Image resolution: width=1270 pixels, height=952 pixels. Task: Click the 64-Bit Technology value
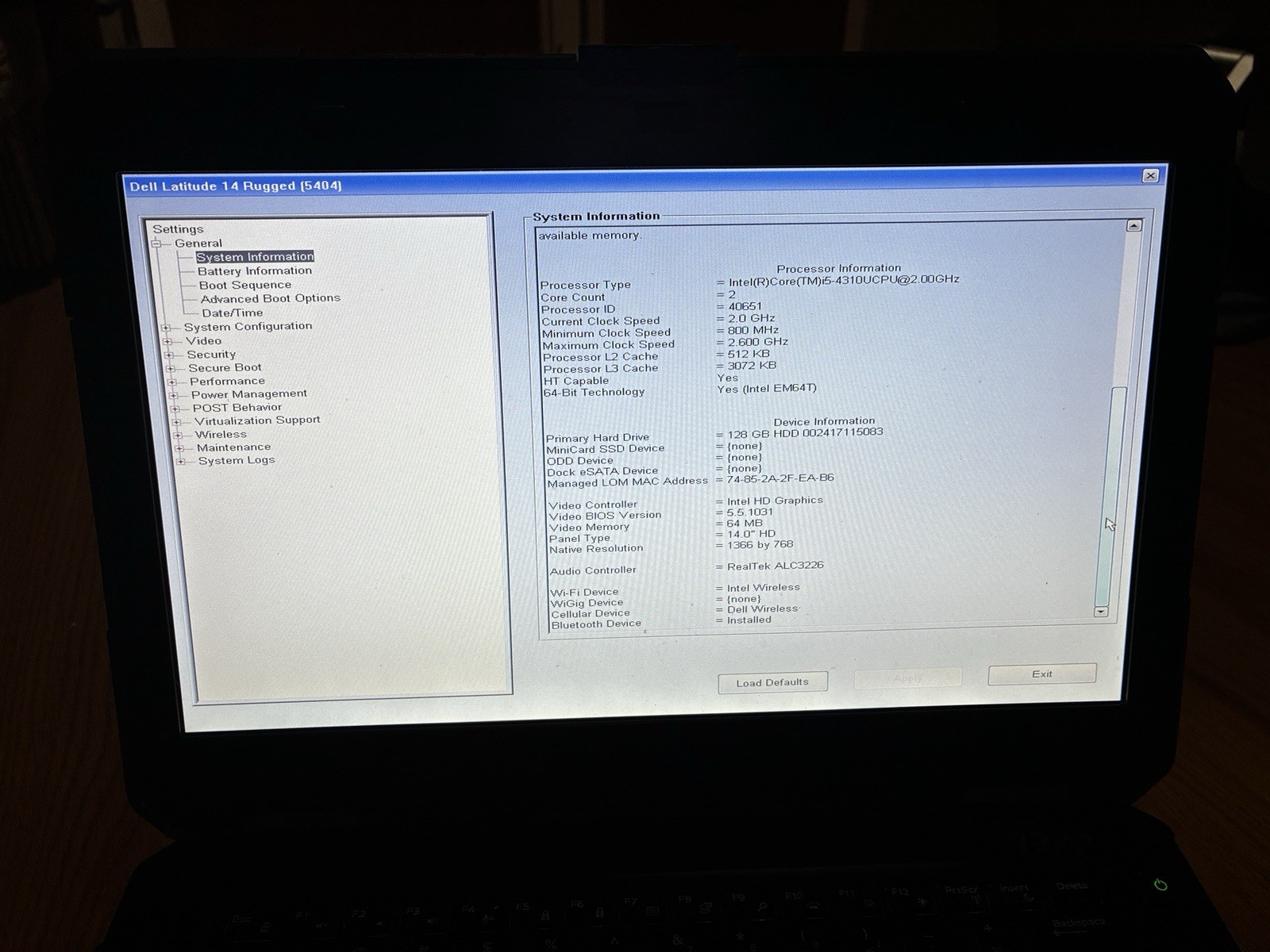click(767, 389)
